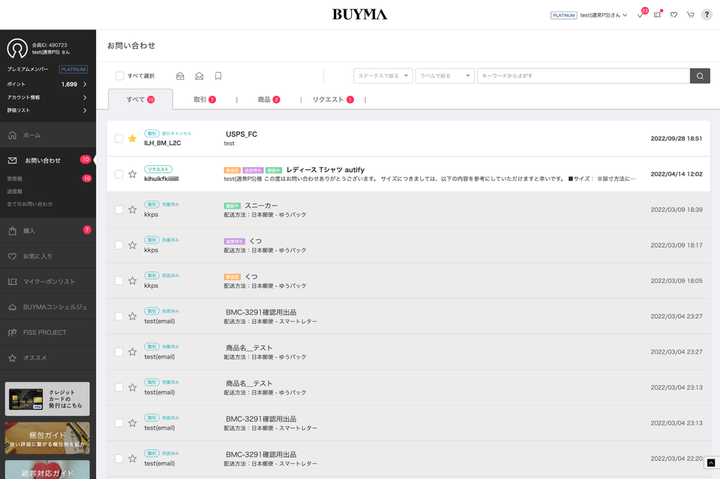
Task: Click the BUYMA logo
Action: pos(360,15)
